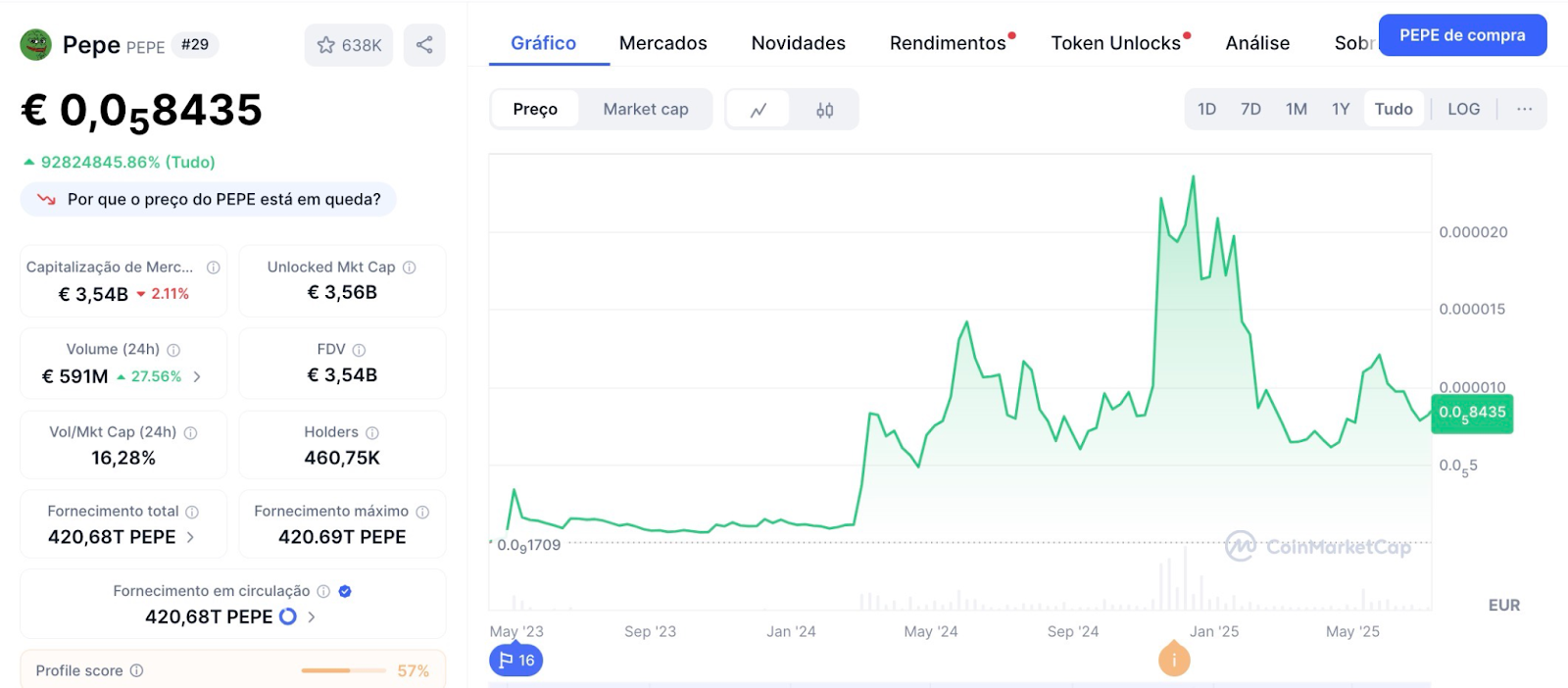1568x688 pixels.
Task: Click the orange info marker on timeline
Action: [1174, 660]
